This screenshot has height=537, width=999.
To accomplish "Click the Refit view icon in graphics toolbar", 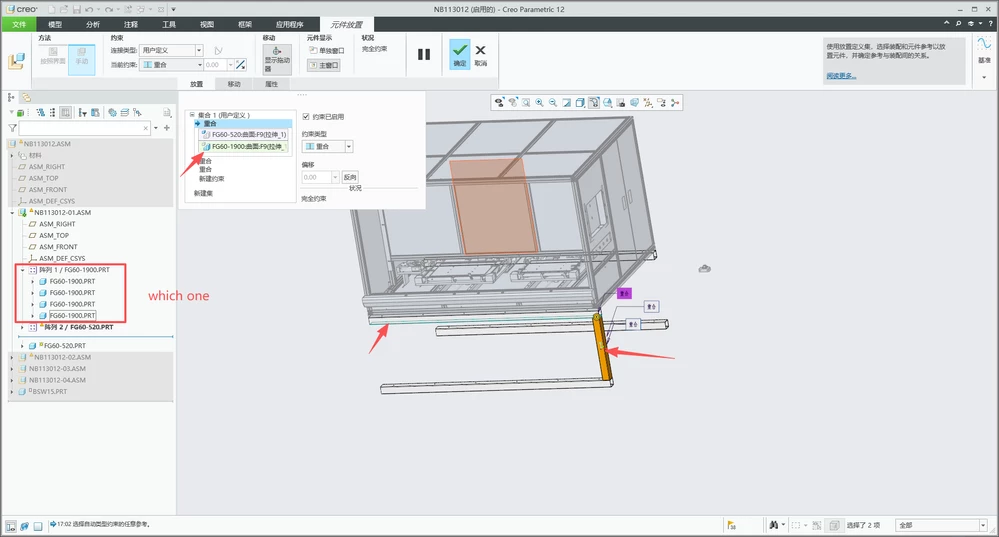I will click(x=526, y=103).
